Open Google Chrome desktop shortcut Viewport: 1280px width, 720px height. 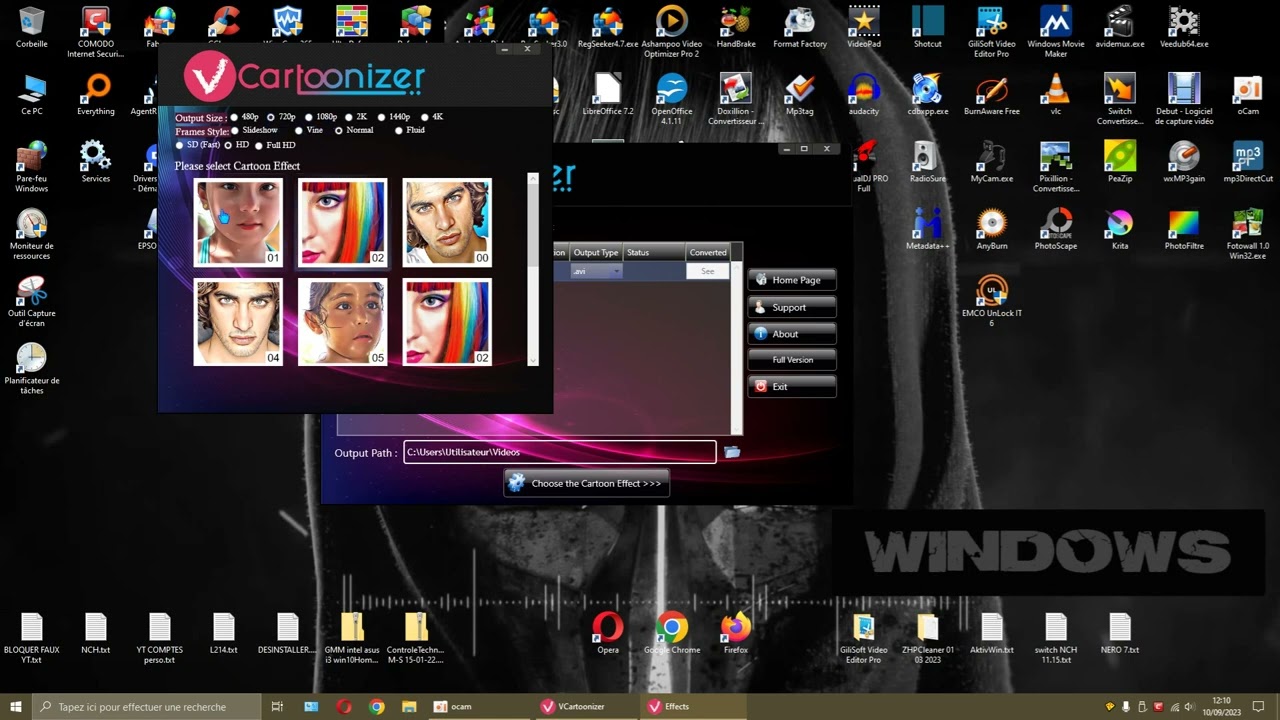click(x=672, y=633)
